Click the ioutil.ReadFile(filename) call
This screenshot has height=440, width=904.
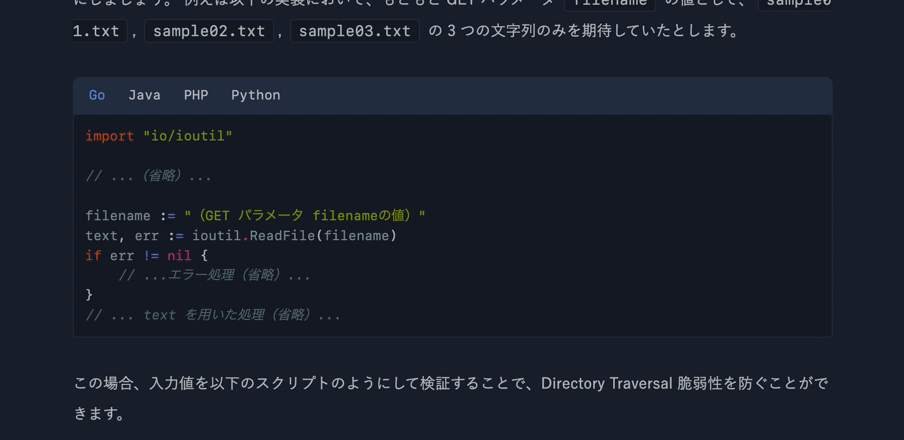pyautogui.click(x=294, y=236)
